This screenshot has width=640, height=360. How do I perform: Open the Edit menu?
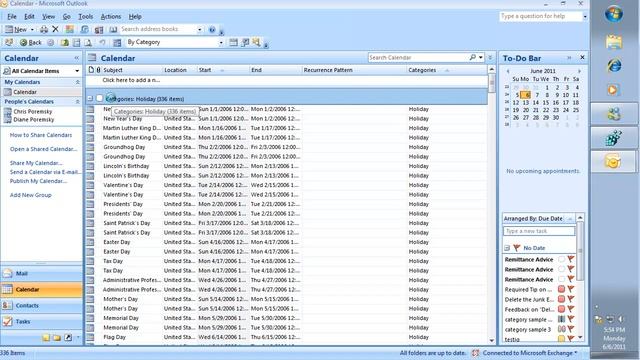29,17
